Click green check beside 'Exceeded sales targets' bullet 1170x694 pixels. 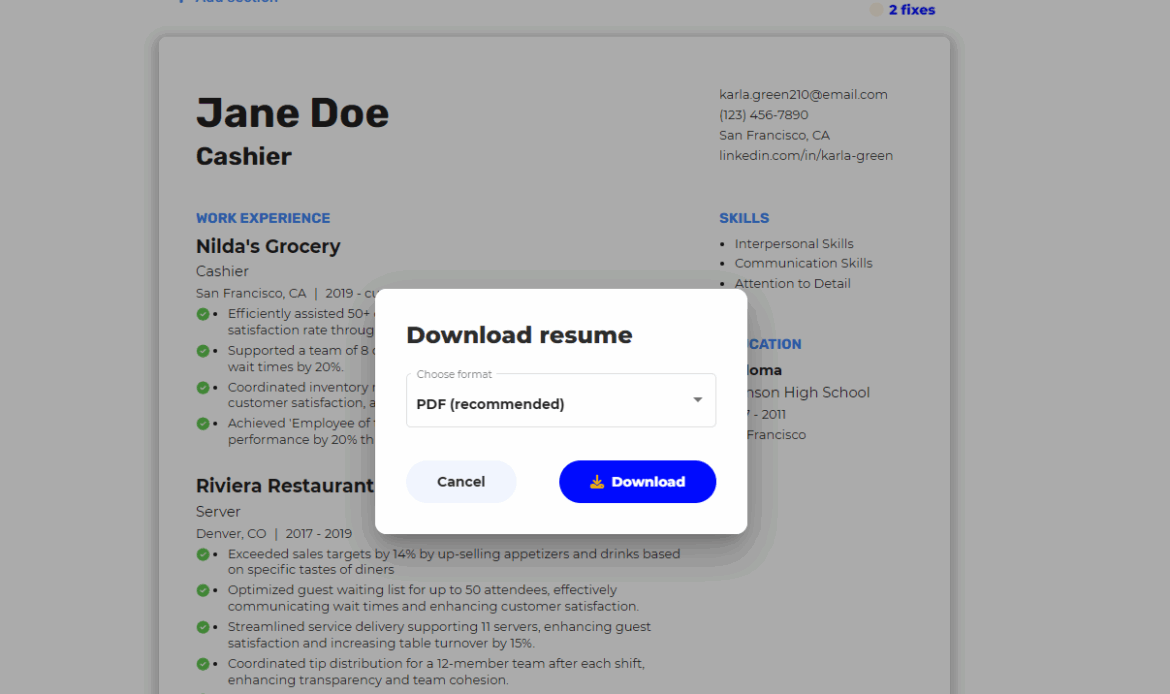pos(203,554)
